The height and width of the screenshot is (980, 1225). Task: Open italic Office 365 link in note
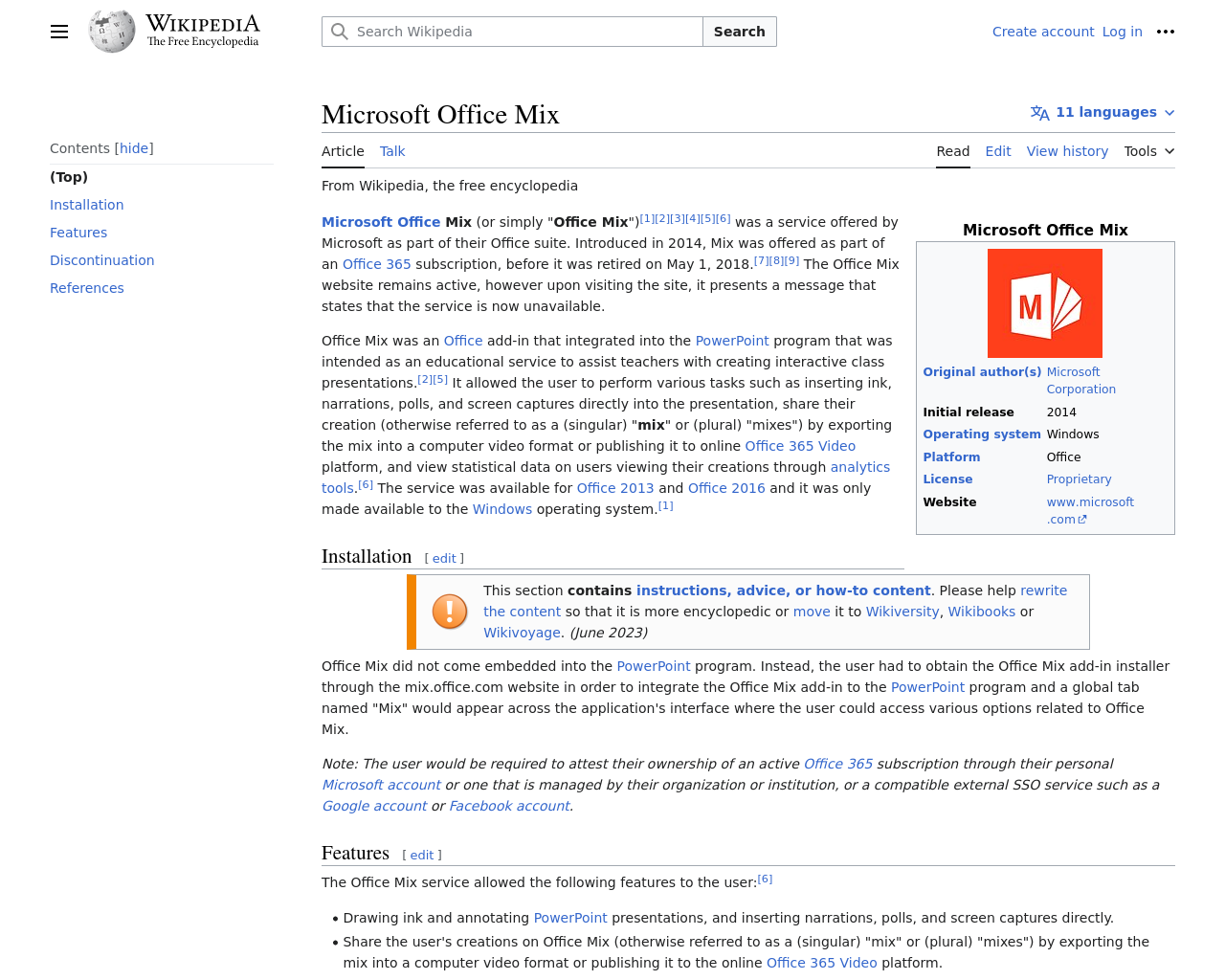(838, 764)
